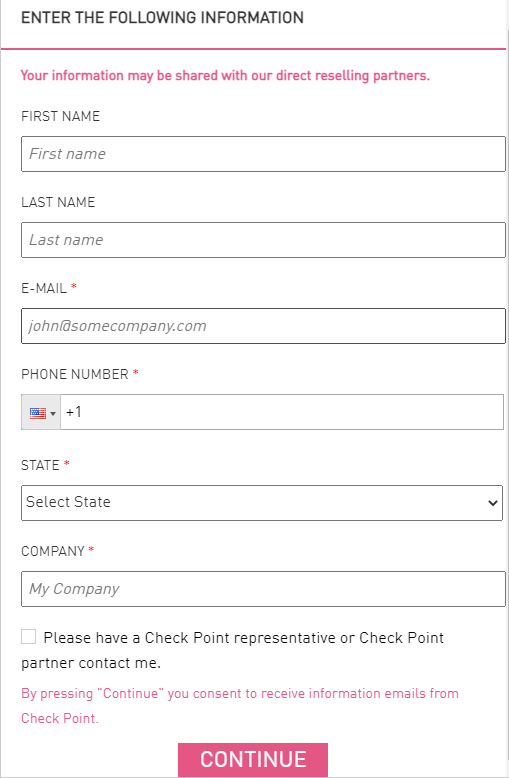Click the STATE label text
The image size is (509, 778).
click(40, 465)
